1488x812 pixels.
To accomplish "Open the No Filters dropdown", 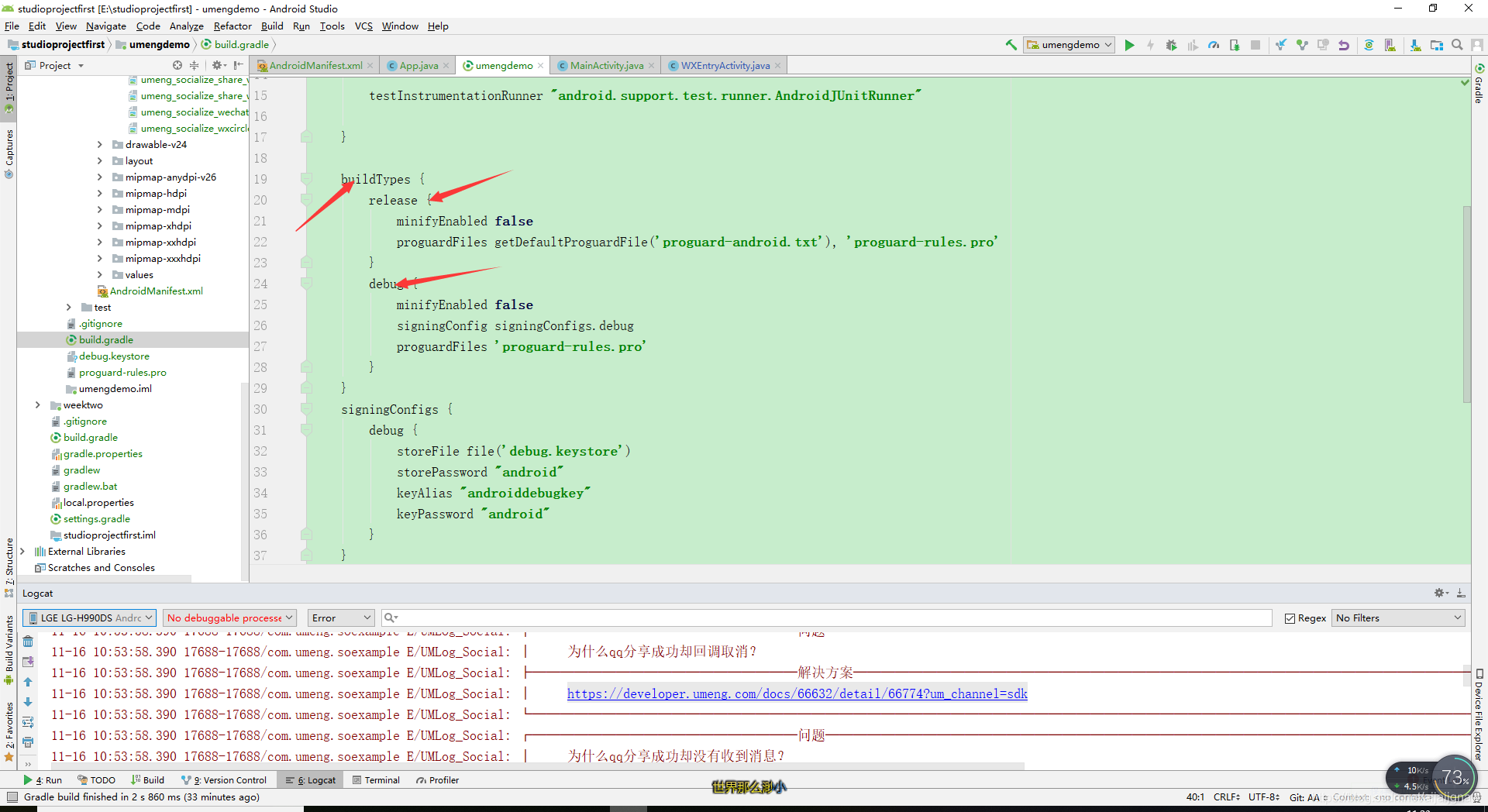I will pos(1399,618).
